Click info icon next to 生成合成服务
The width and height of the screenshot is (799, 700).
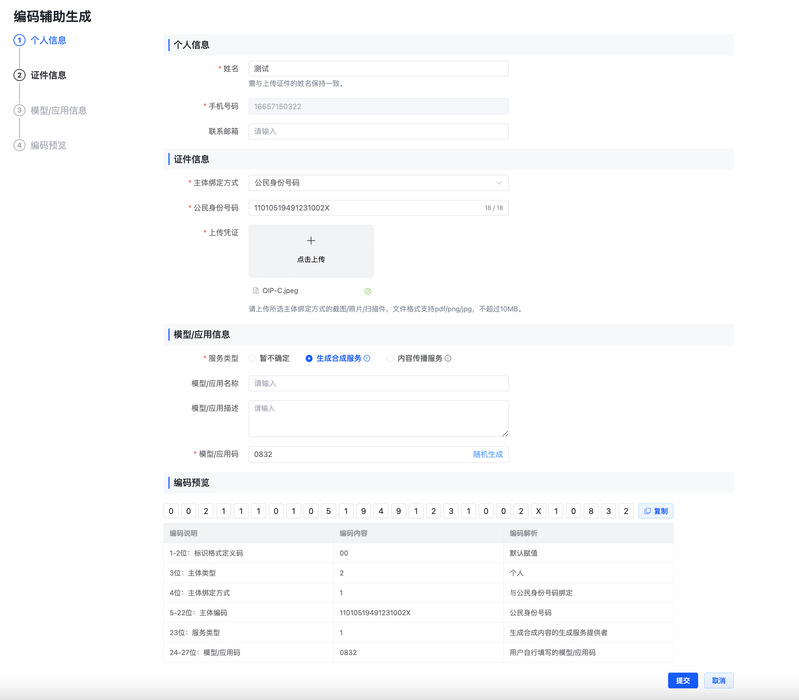[x=367, y=358]
